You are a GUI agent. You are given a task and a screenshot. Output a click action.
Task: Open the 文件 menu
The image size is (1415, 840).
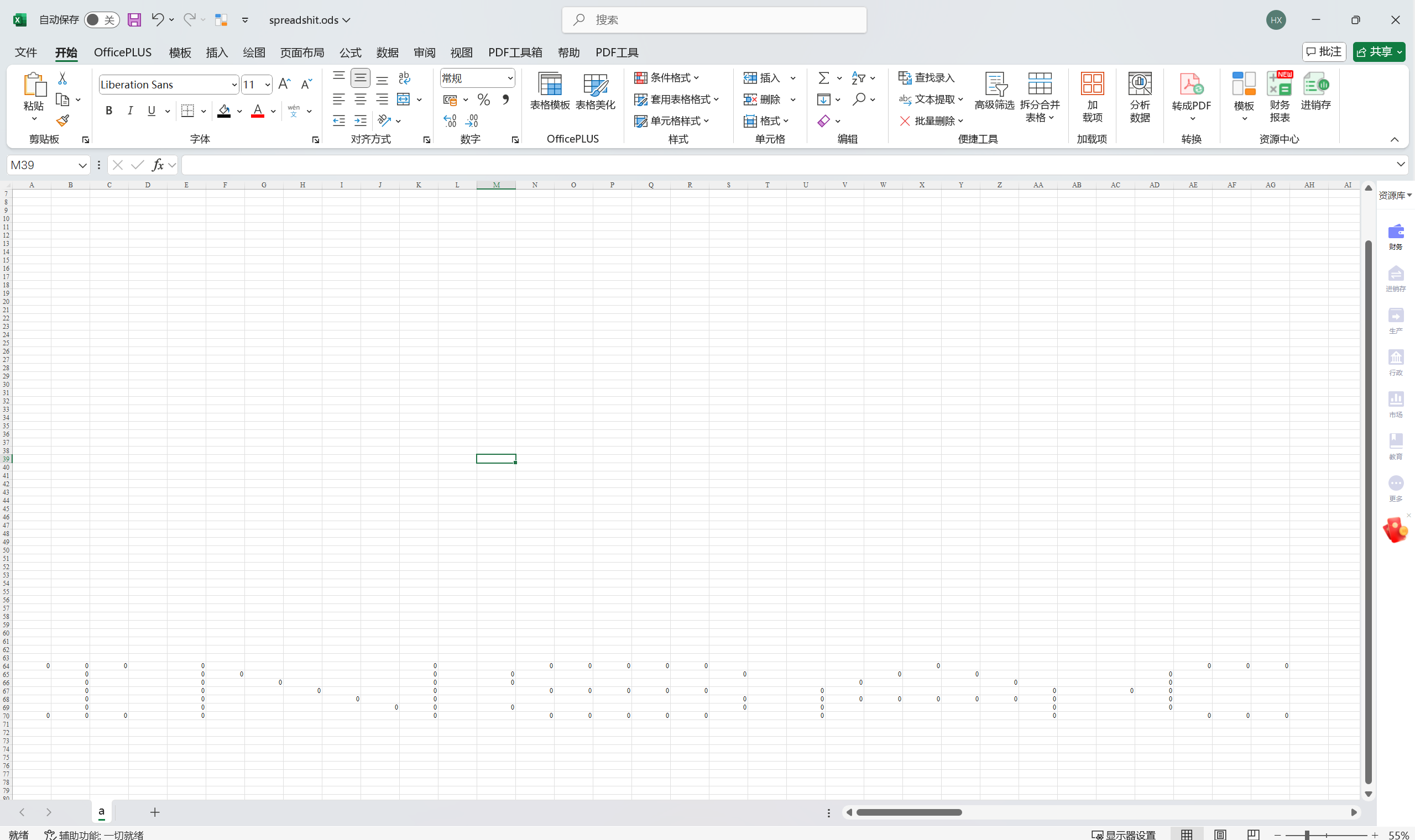(x=26, y=52)
